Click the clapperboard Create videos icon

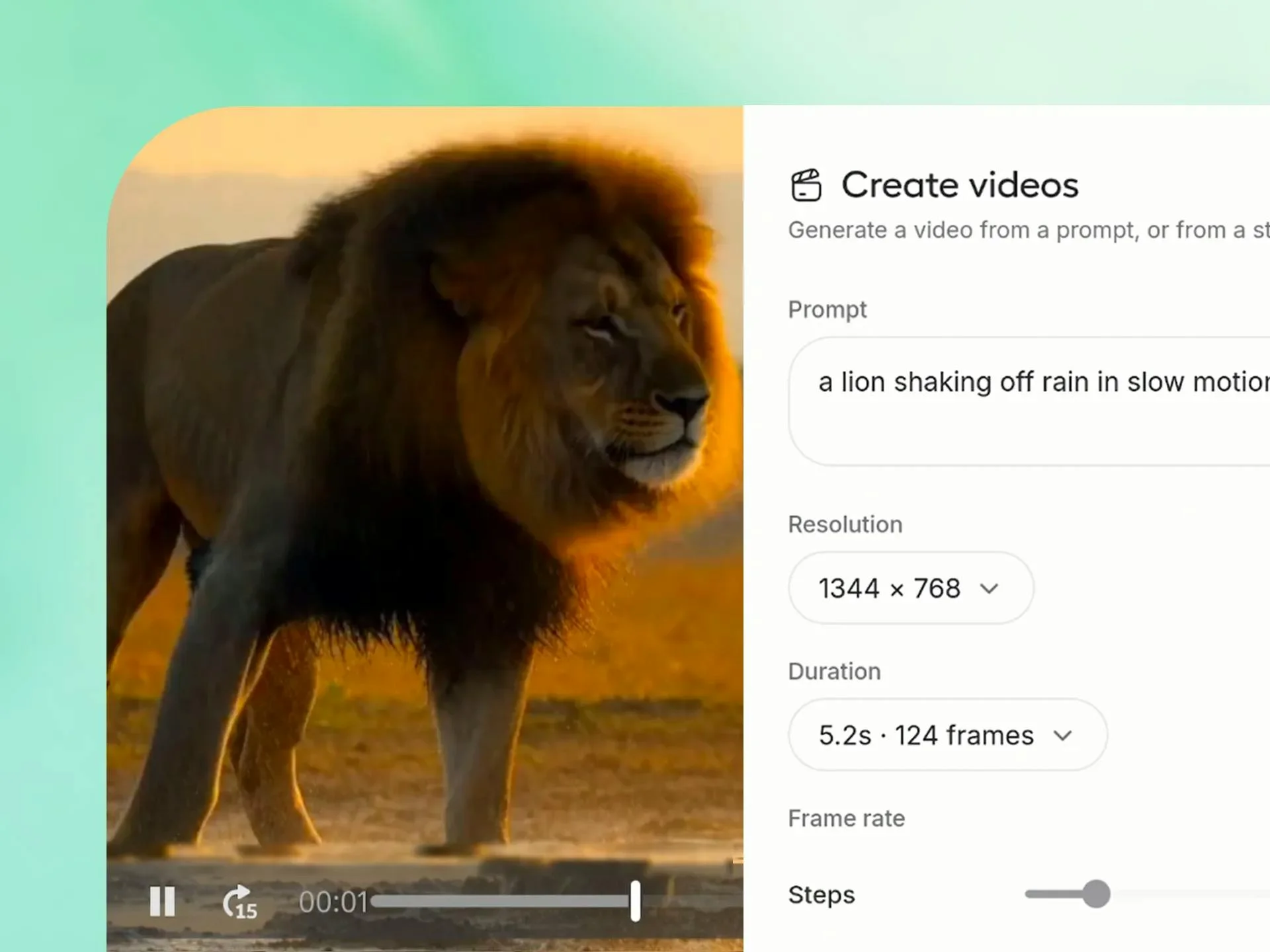tap(806, 184)
